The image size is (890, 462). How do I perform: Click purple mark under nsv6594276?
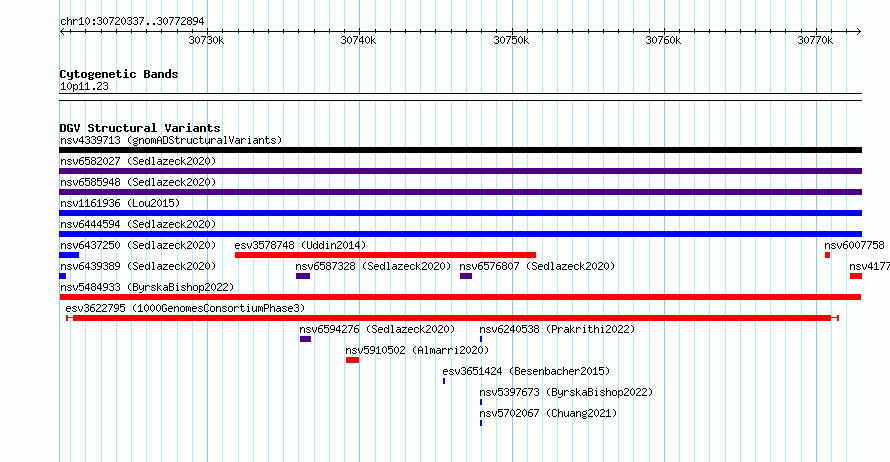305,339
